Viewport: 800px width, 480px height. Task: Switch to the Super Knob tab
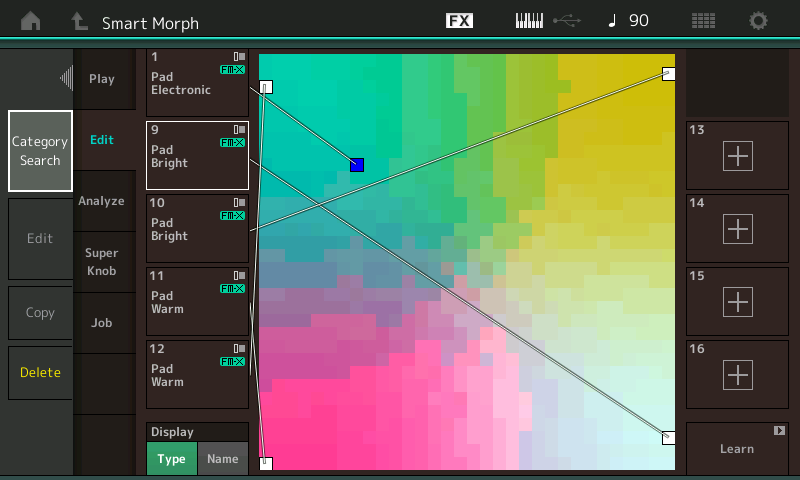102,262
